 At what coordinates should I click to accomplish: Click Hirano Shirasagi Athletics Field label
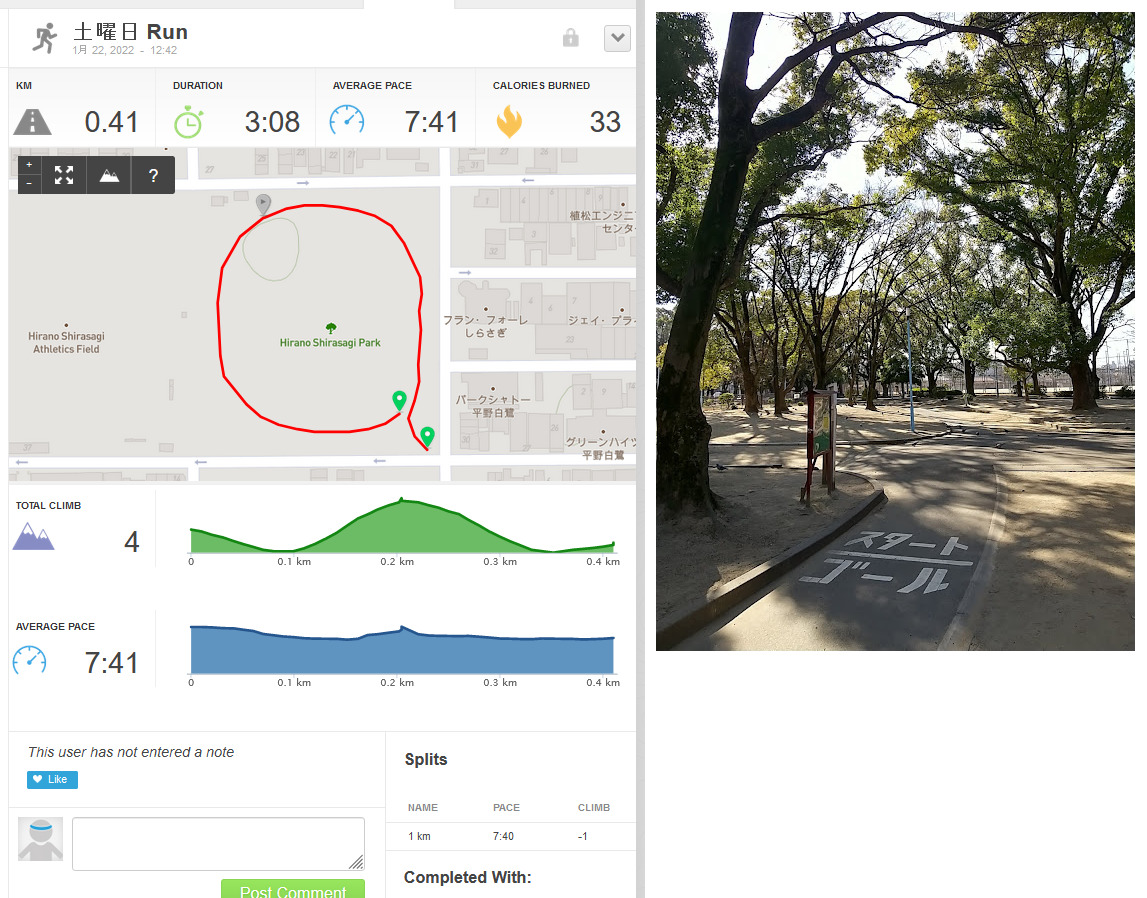[67, 342]
